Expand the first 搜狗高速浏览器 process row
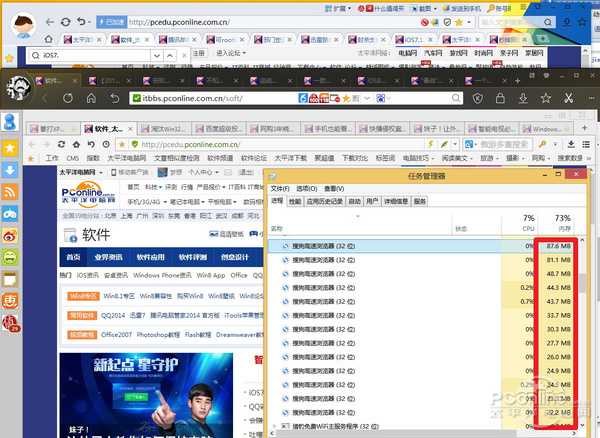The width and height of the screenshot is (600, 438). tap(275, 245)
